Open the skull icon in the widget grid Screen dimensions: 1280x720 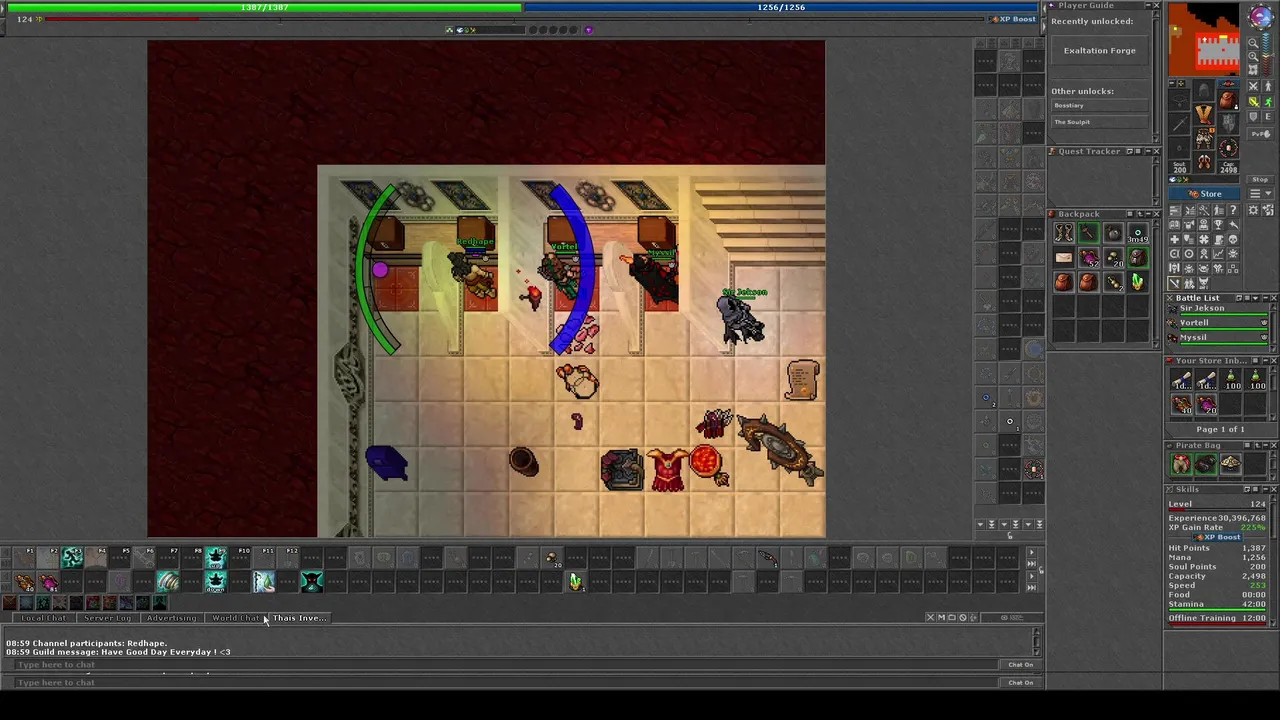coord(1233,239)
